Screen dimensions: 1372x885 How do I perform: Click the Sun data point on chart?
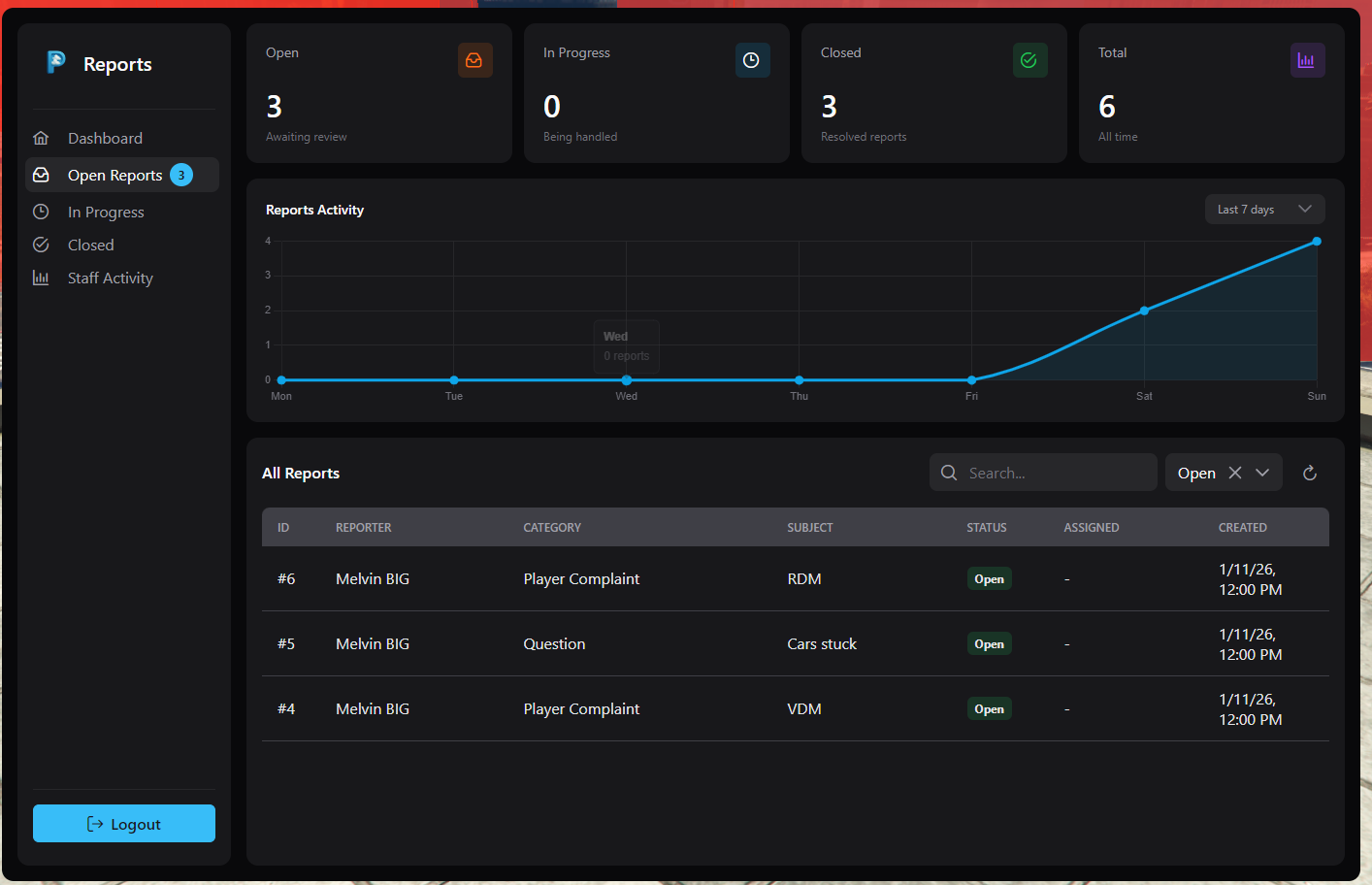coord(1317,242)
